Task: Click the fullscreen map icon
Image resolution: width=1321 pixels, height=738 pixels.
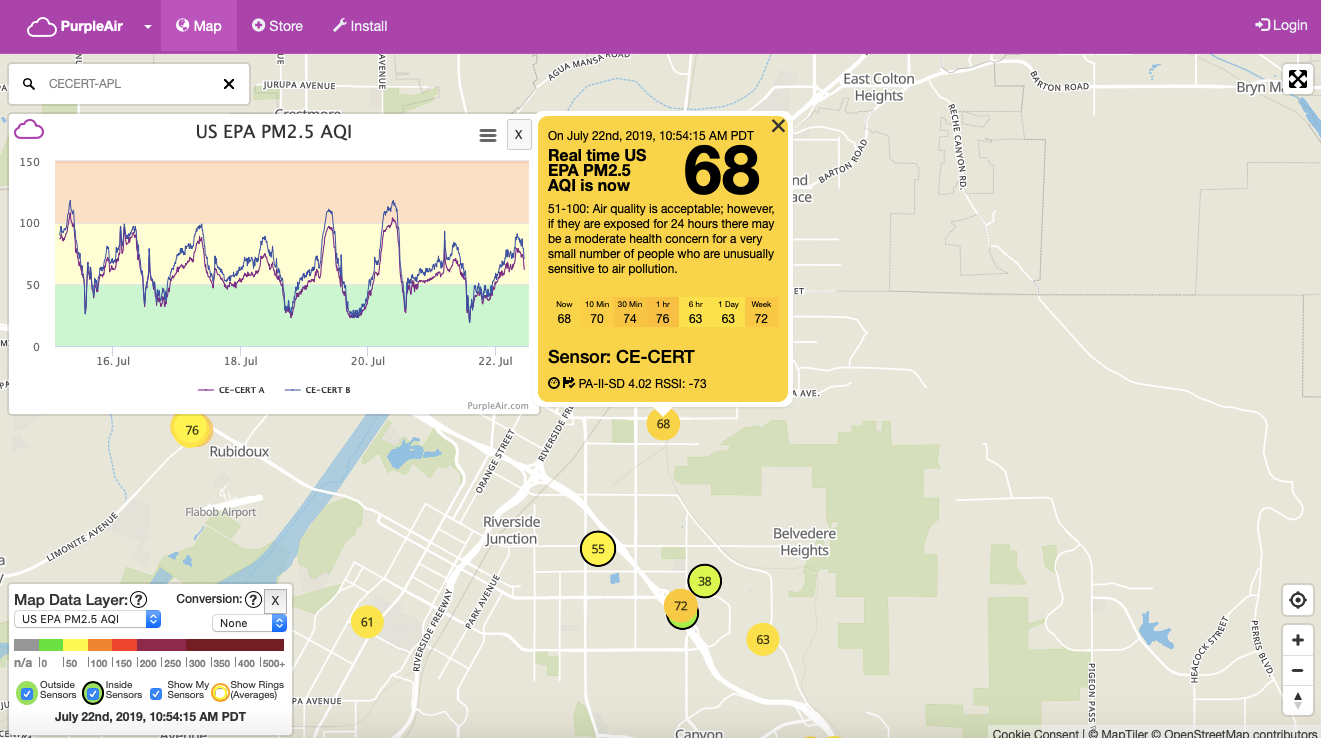Action: (1297, 79)
